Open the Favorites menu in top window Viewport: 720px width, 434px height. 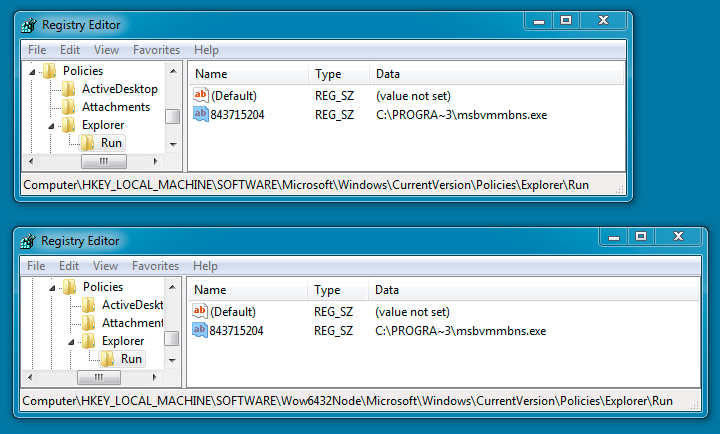[x=156, y=50]
